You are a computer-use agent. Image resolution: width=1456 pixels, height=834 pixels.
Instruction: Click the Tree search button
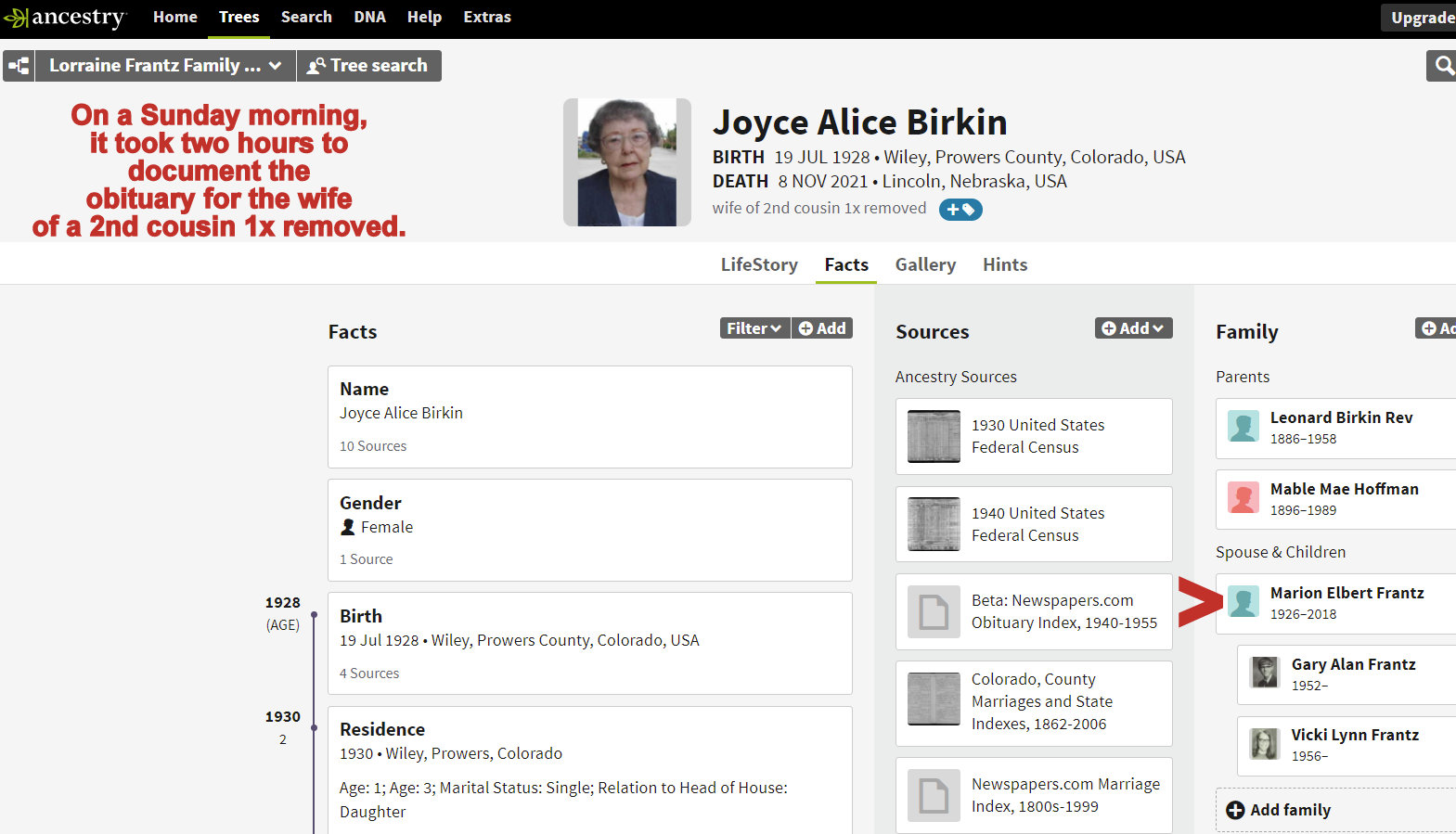(x=368, y=66)
